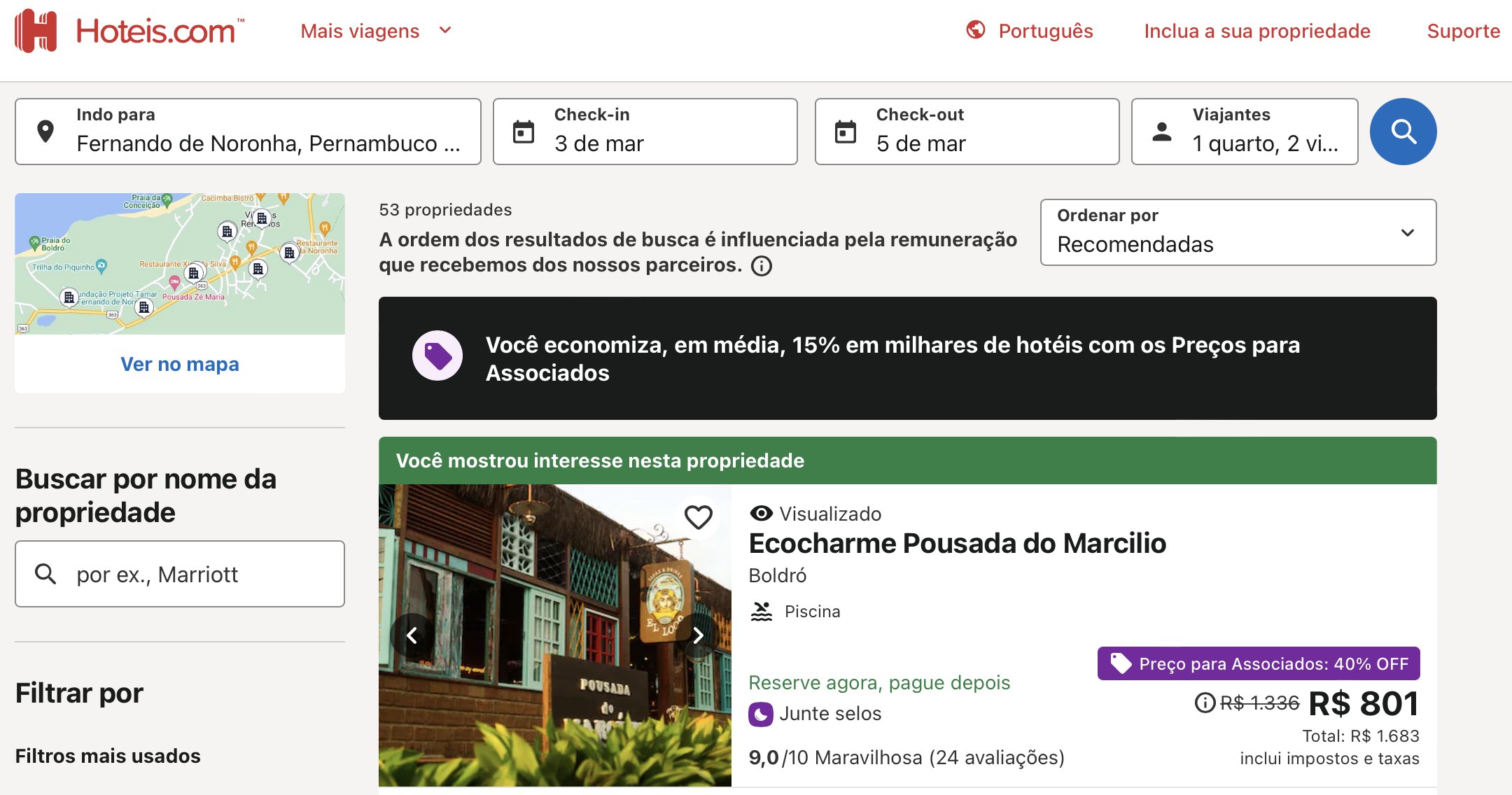Click the Piscina pool icon
Viewport: 1512px width, 795px height.
[x=761, y=612]
